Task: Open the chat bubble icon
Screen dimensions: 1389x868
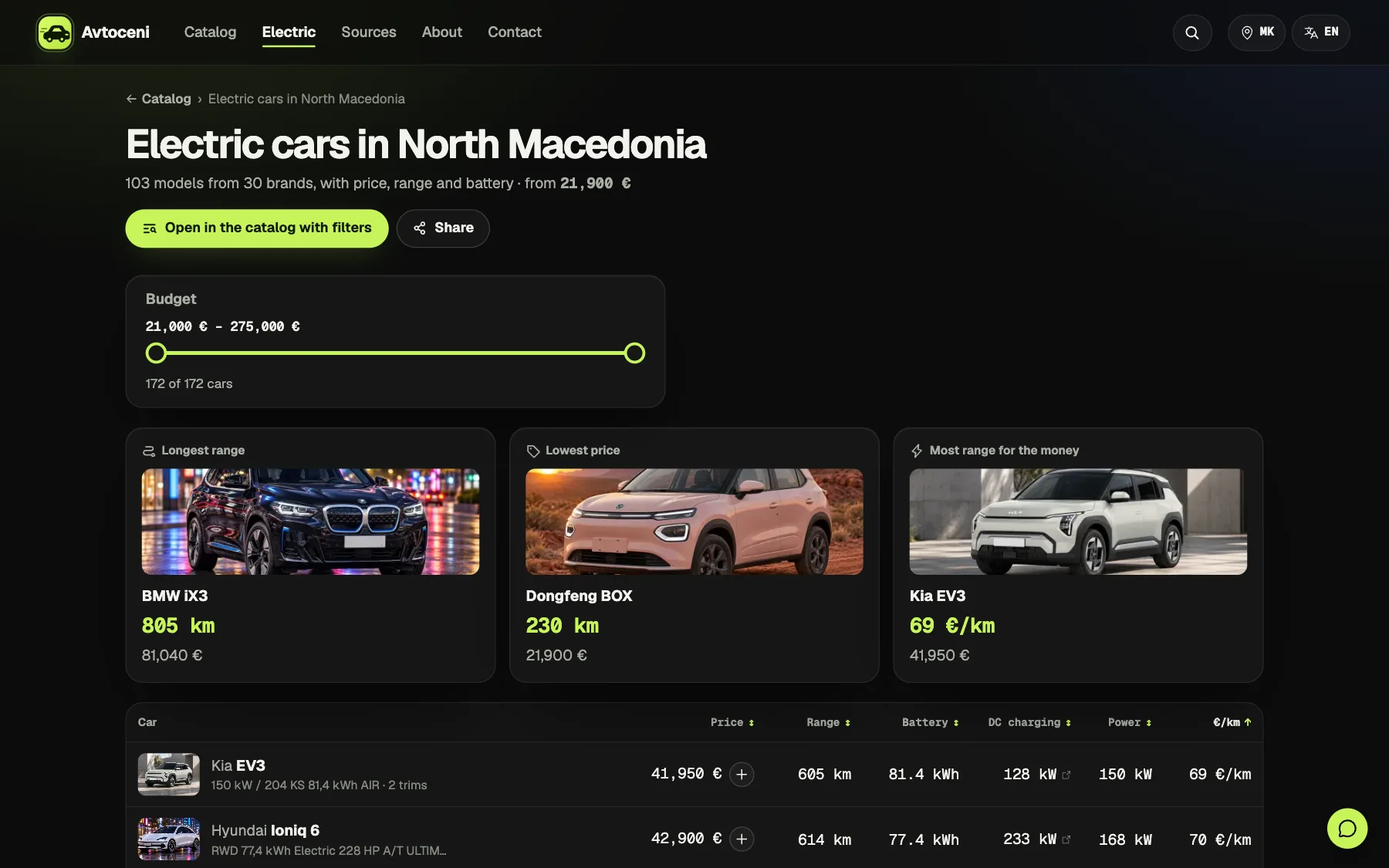Action: coord(1347,828)
